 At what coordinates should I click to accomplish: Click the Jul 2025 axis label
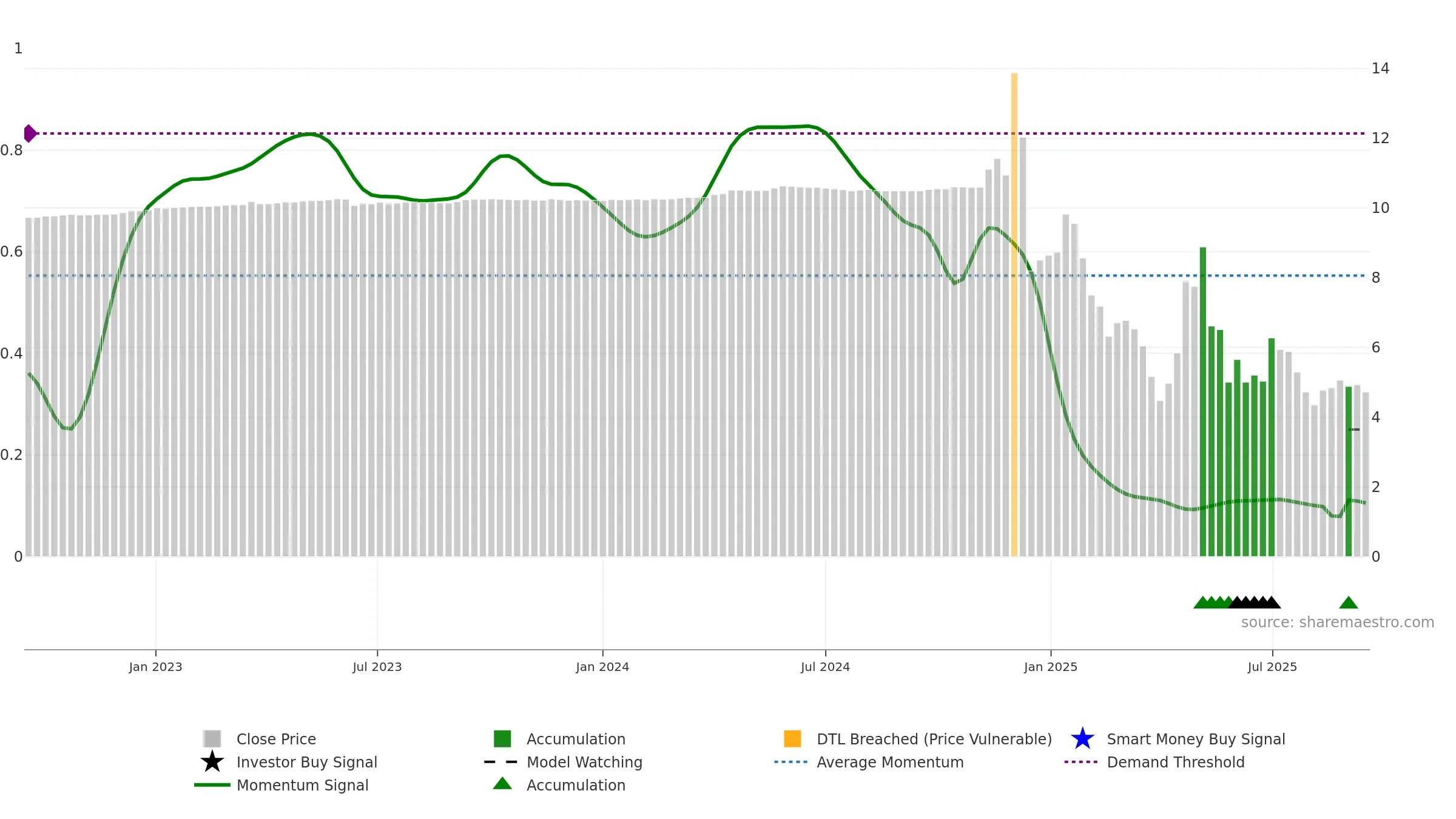(x=1272, y=667)
